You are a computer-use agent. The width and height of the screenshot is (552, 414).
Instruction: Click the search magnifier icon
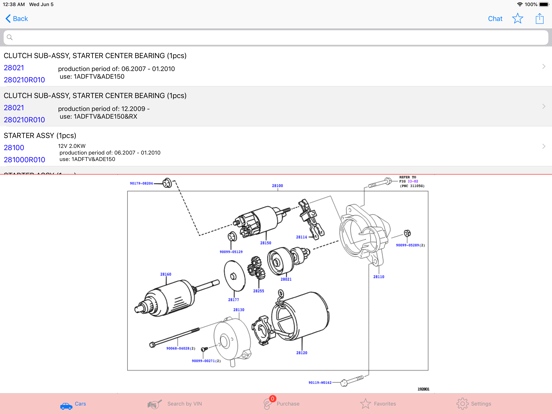tap(10, 37)
